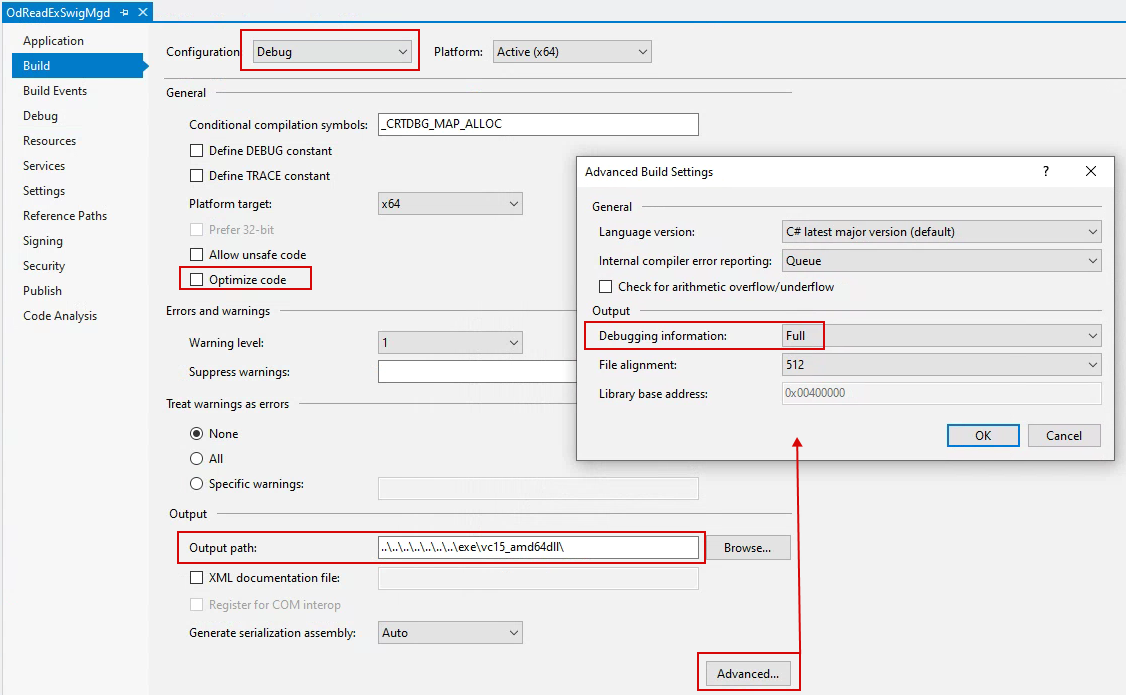
Task: Expand the Language version combo box
Action: coord(941,232)
